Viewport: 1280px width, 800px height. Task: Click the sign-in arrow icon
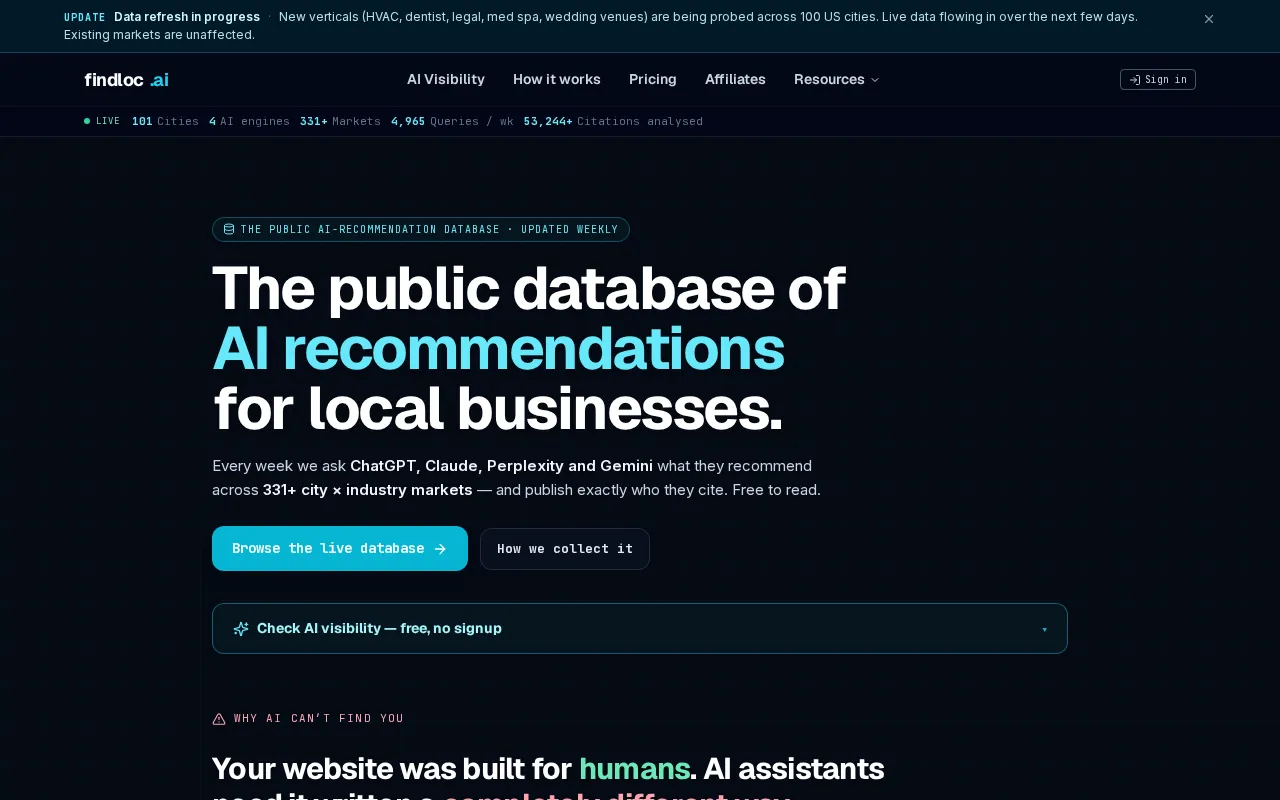[x=1135, y=80]
